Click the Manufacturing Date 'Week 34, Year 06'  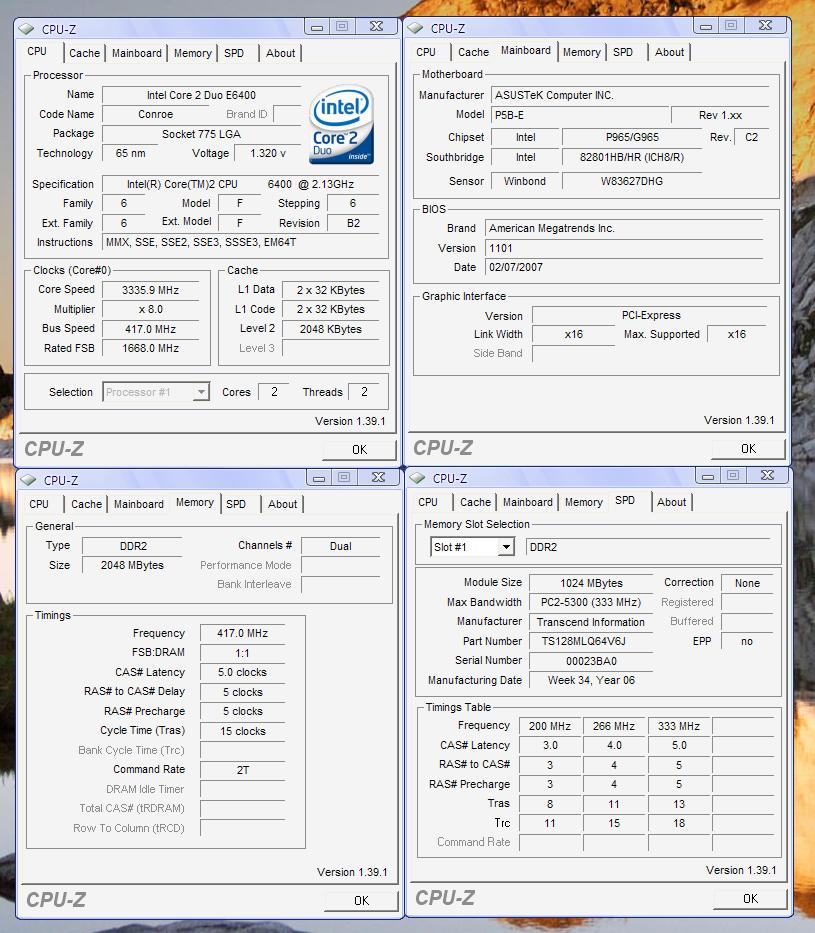[x=591, y=680]
